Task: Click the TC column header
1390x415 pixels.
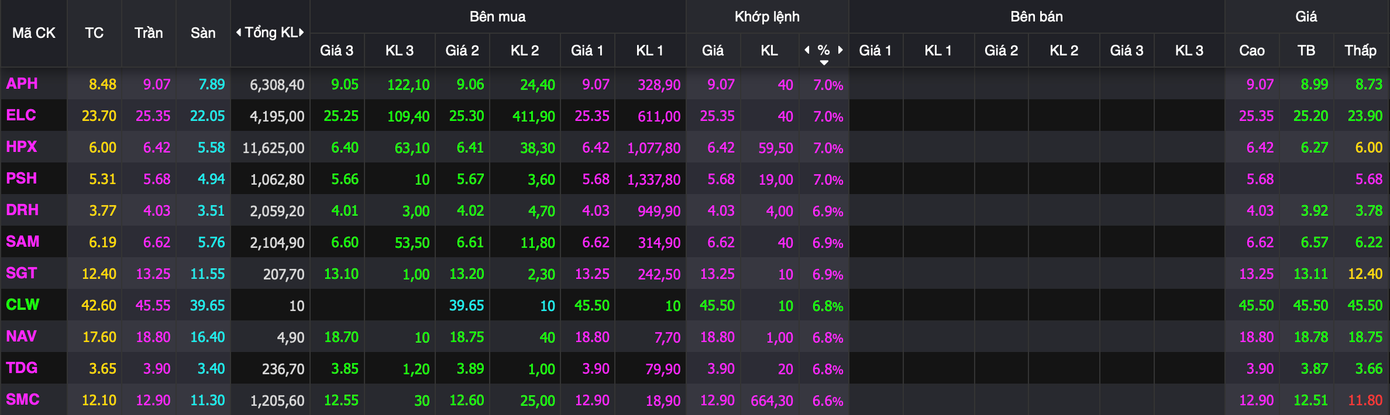Action: point(95,33)
